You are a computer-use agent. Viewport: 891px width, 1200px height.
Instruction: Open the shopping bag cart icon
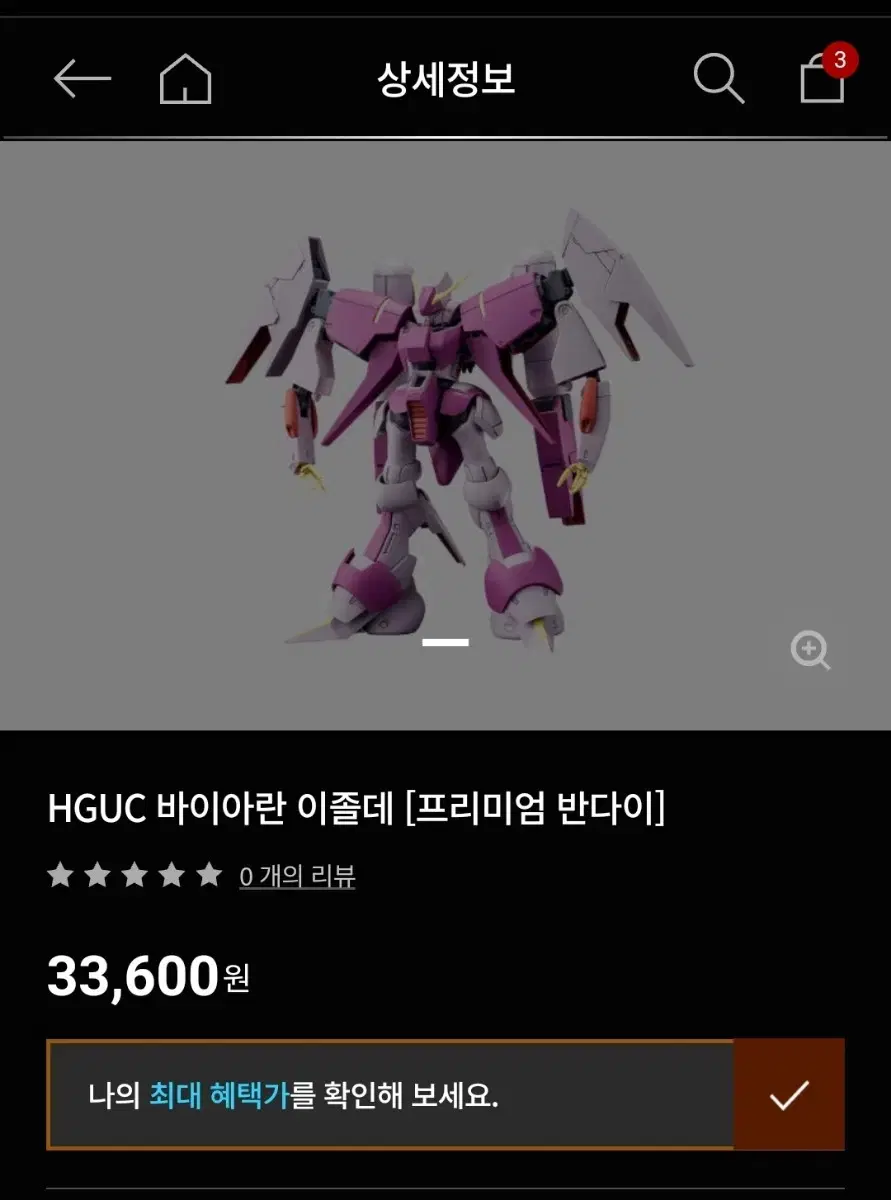tap(822, 79)
